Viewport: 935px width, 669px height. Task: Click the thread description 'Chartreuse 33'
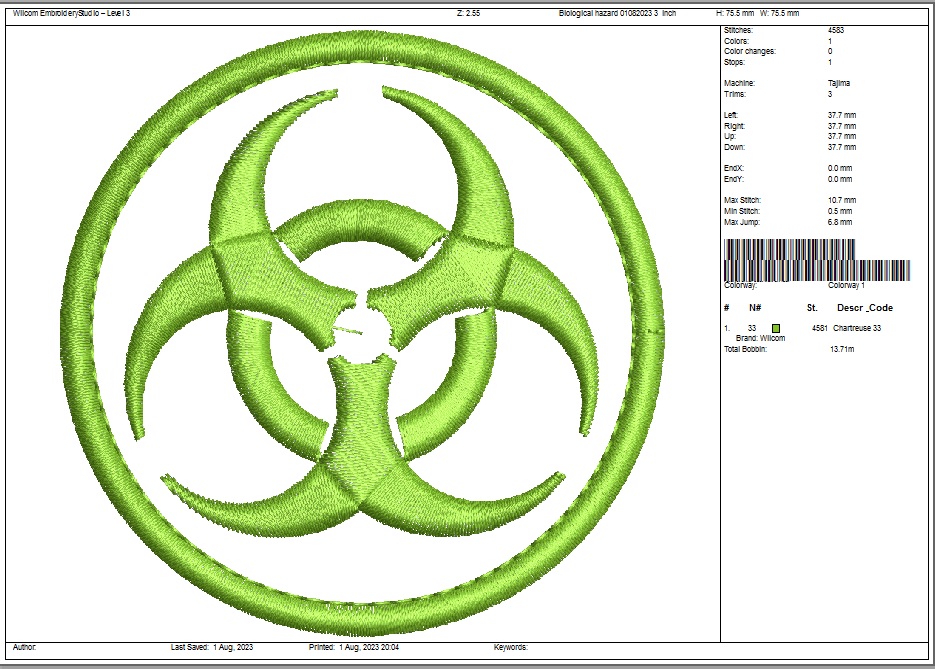click(857, 329)
